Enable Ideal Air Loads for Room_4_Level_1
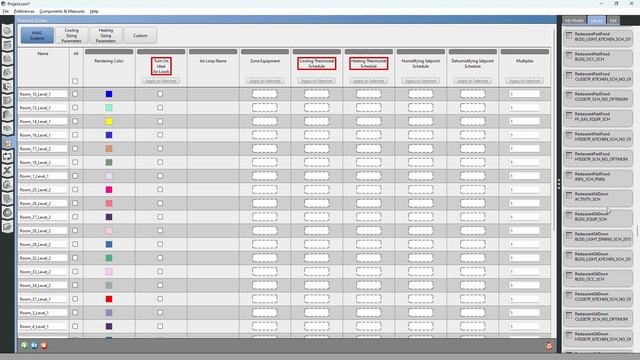 160,326
